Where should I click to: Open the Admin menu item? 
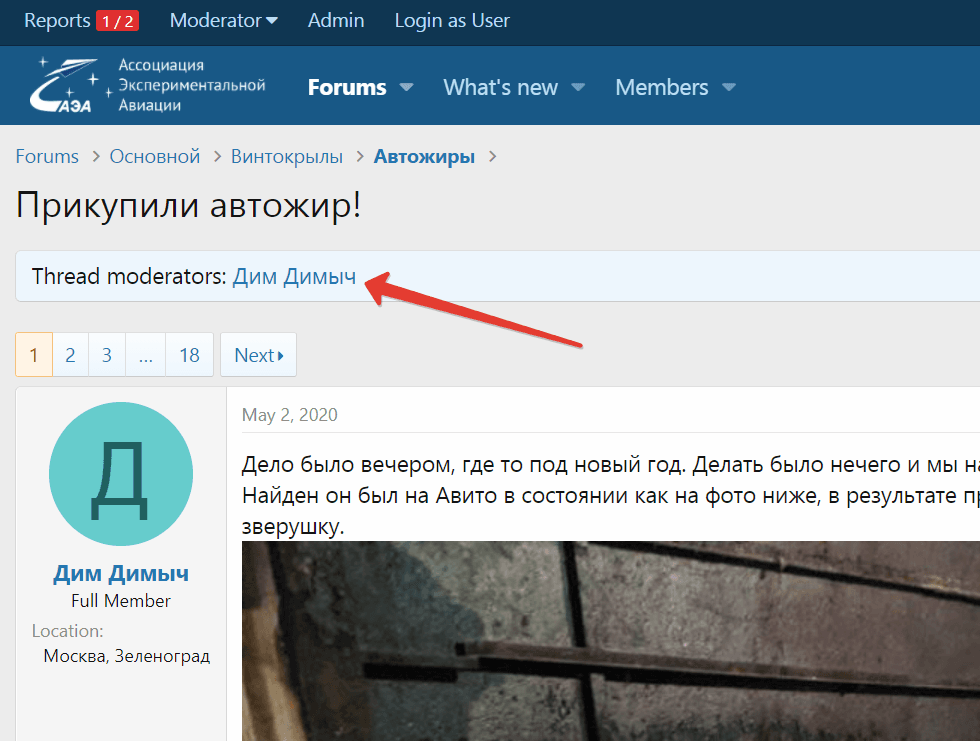[x=336, y=21]
